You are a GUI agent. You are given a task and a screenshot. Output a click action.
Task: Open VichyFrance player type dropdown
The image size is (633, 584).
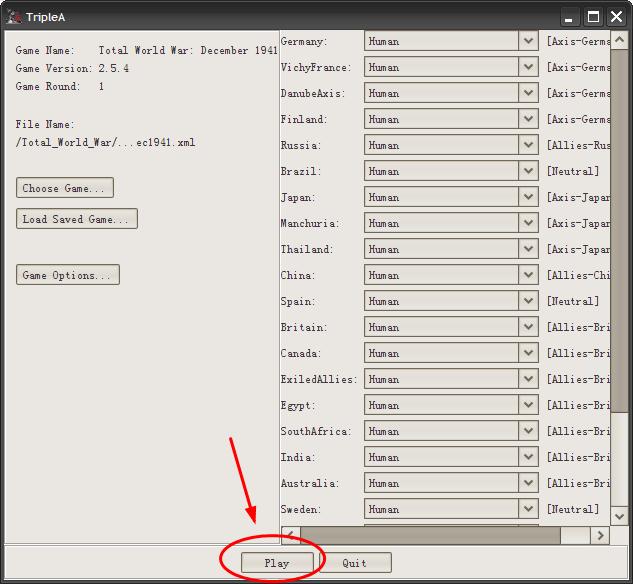451,67
